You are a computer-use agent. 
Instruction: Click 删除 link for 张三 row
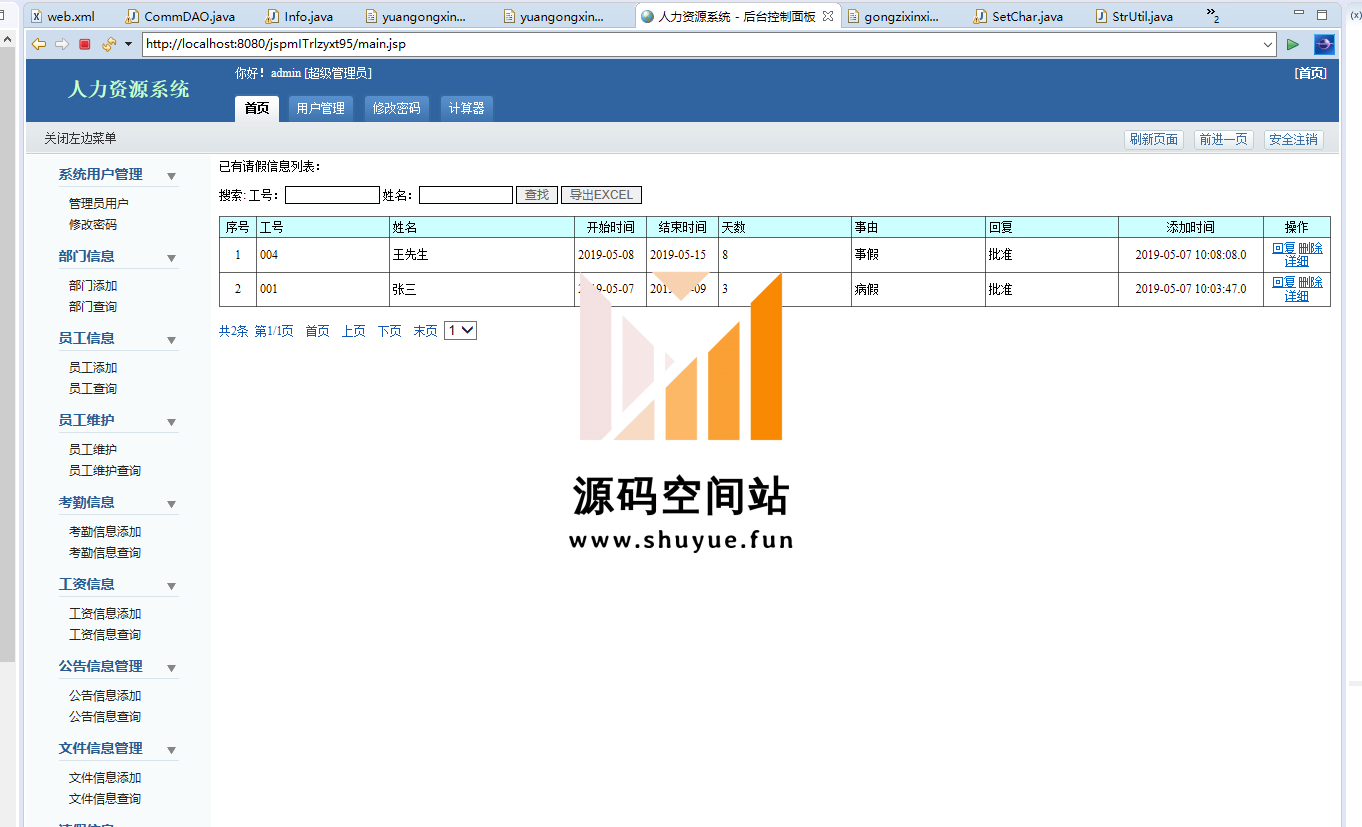pyautogui.click(x=1310, y=282)
